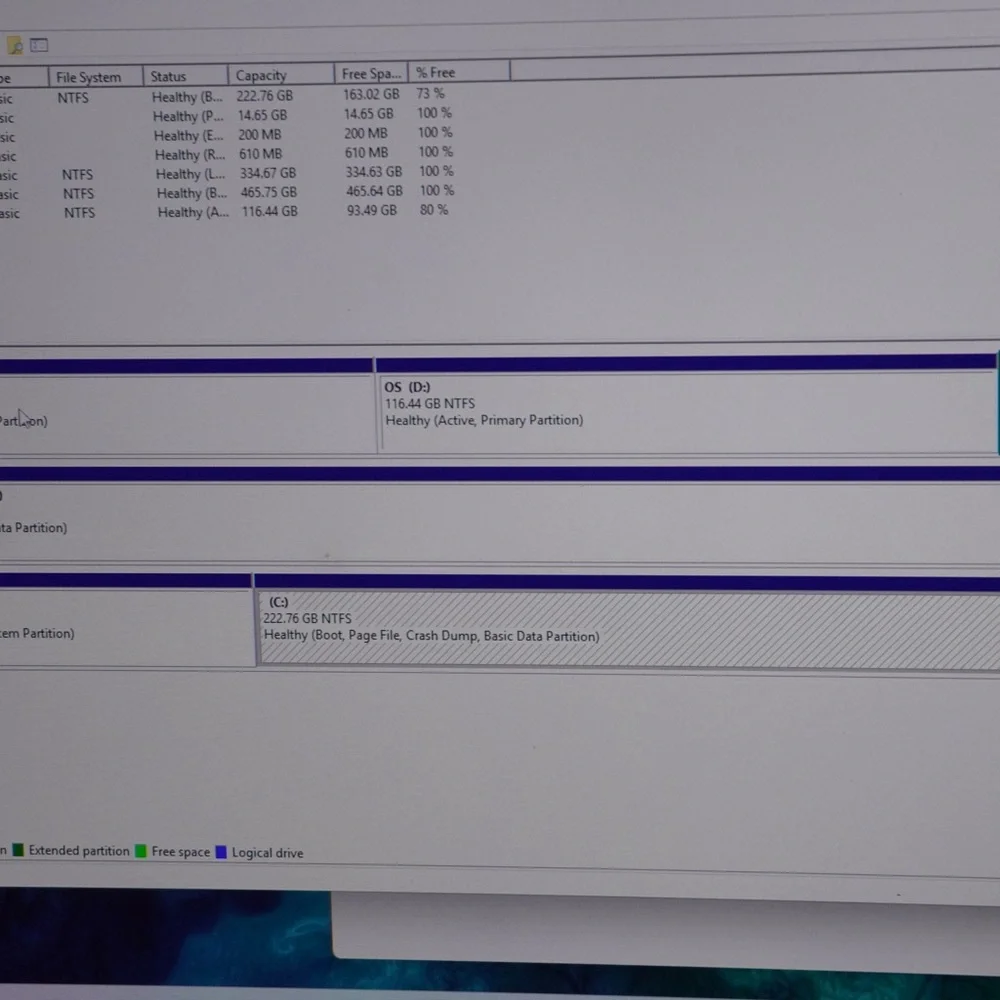Sort volumes by the Status column
This screenshot has height=1000, width=1000.
click(168, 76)
